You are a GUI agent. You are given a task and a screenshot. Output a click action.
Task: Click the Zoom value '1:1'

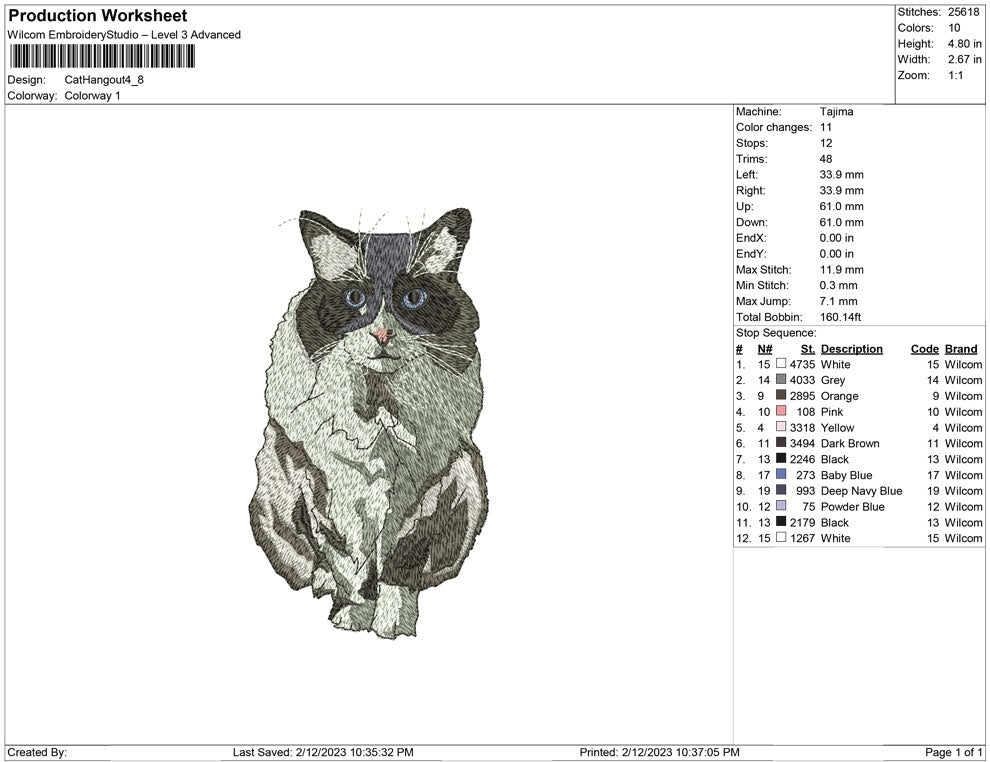coord(955,75)
